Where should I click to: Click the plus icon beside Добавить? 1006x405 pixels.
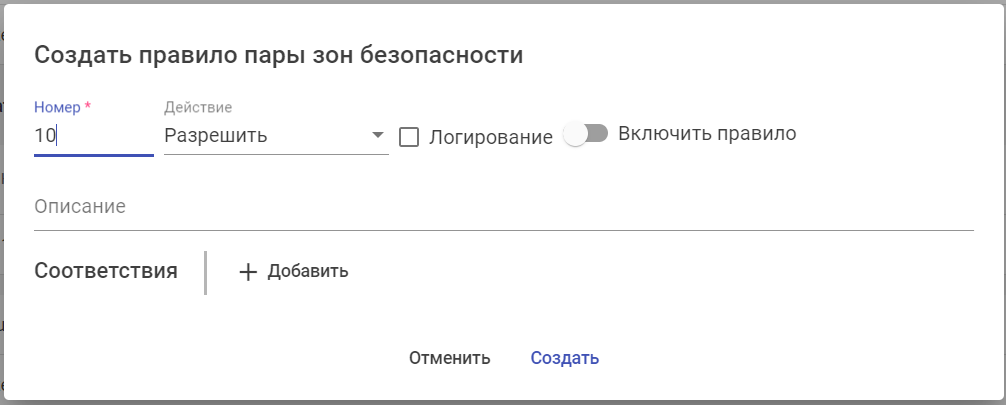(249, 271)
